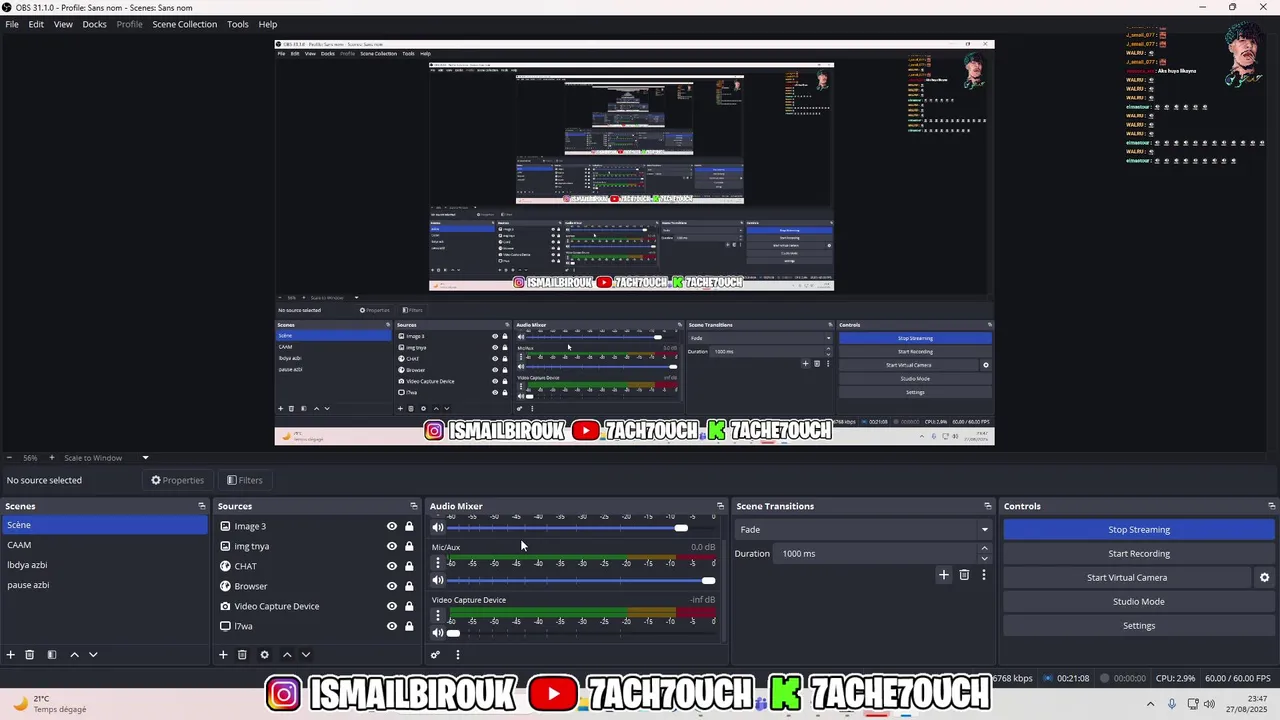Move source up in the Sources list

pyautogui.click(x=287, y=655)
